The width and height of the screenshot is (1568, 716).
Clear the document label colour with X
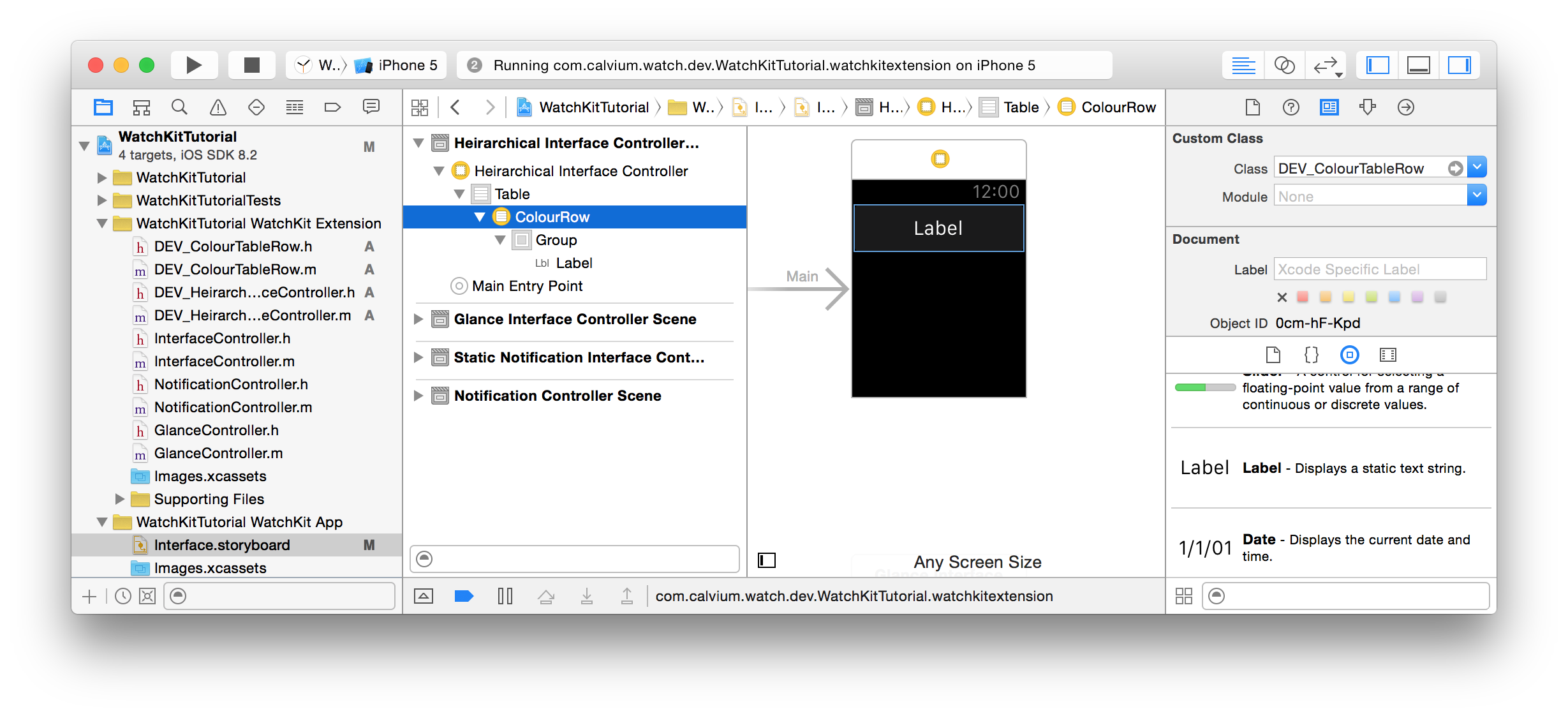pyautogui.click(x=1282, y=297)
